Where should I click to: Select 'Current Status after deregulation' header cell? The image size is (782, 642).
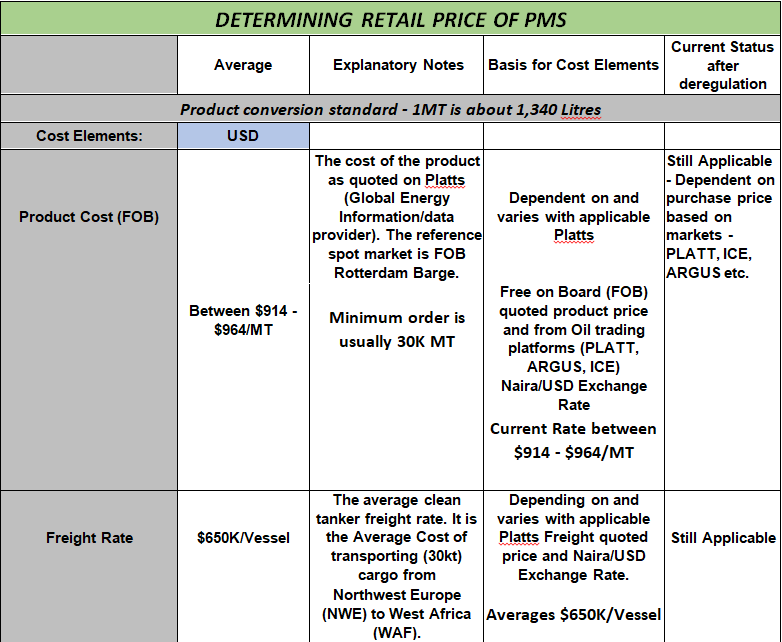click(722, 65)
